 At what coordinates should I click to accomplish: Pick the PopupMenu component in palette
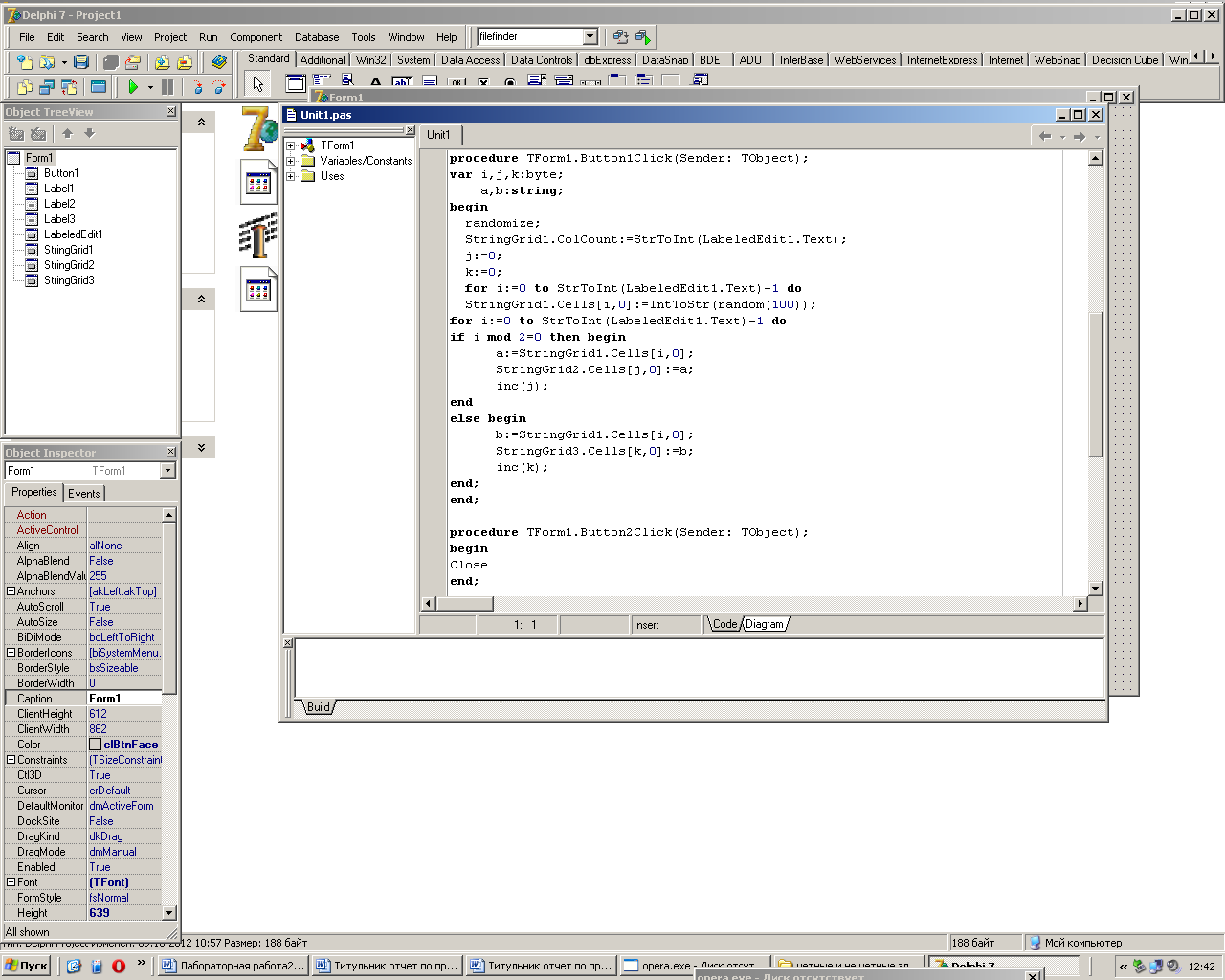[347, 80]
